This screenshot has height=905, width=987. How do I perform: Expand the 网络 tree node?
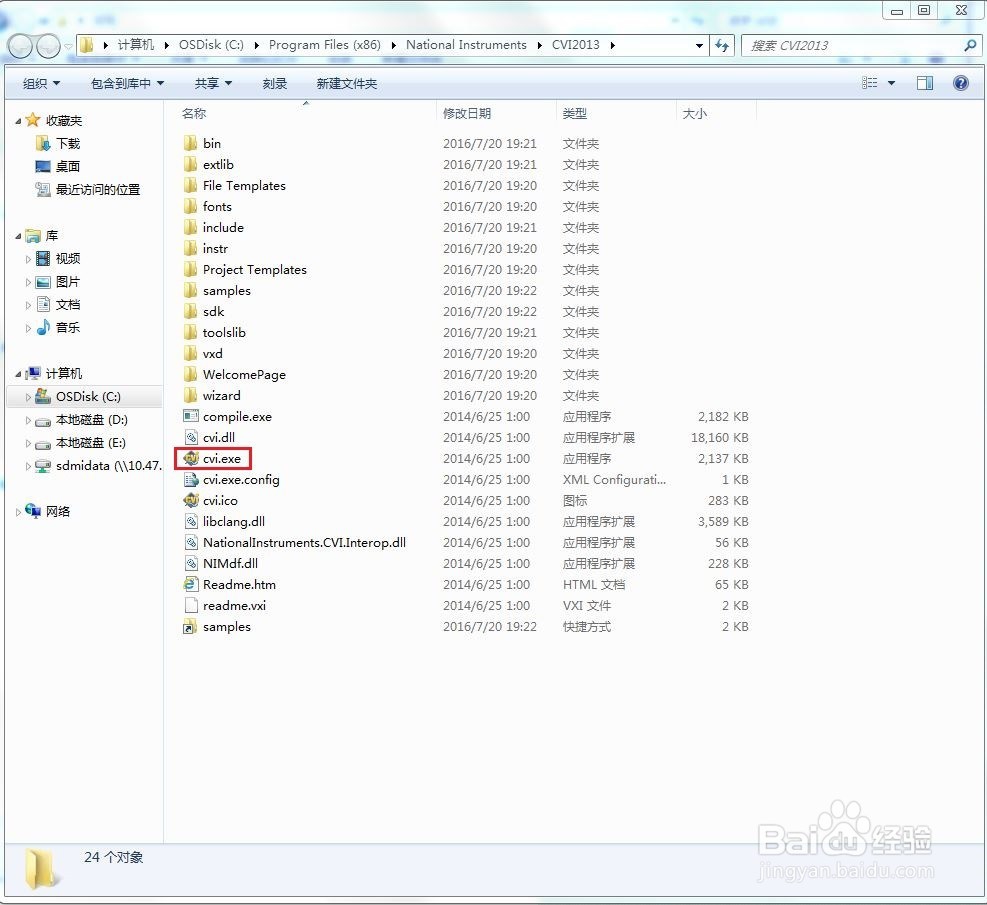click(18, 512)
